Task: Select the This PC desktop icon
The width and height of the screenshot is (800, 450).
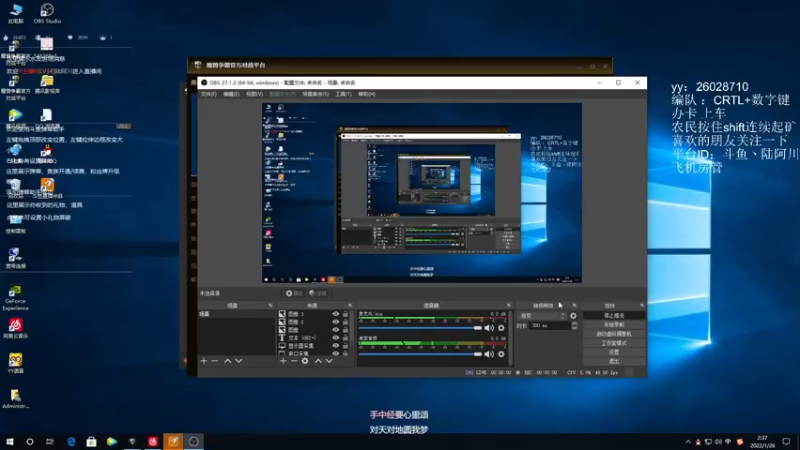Action: [x=16, y=13]
